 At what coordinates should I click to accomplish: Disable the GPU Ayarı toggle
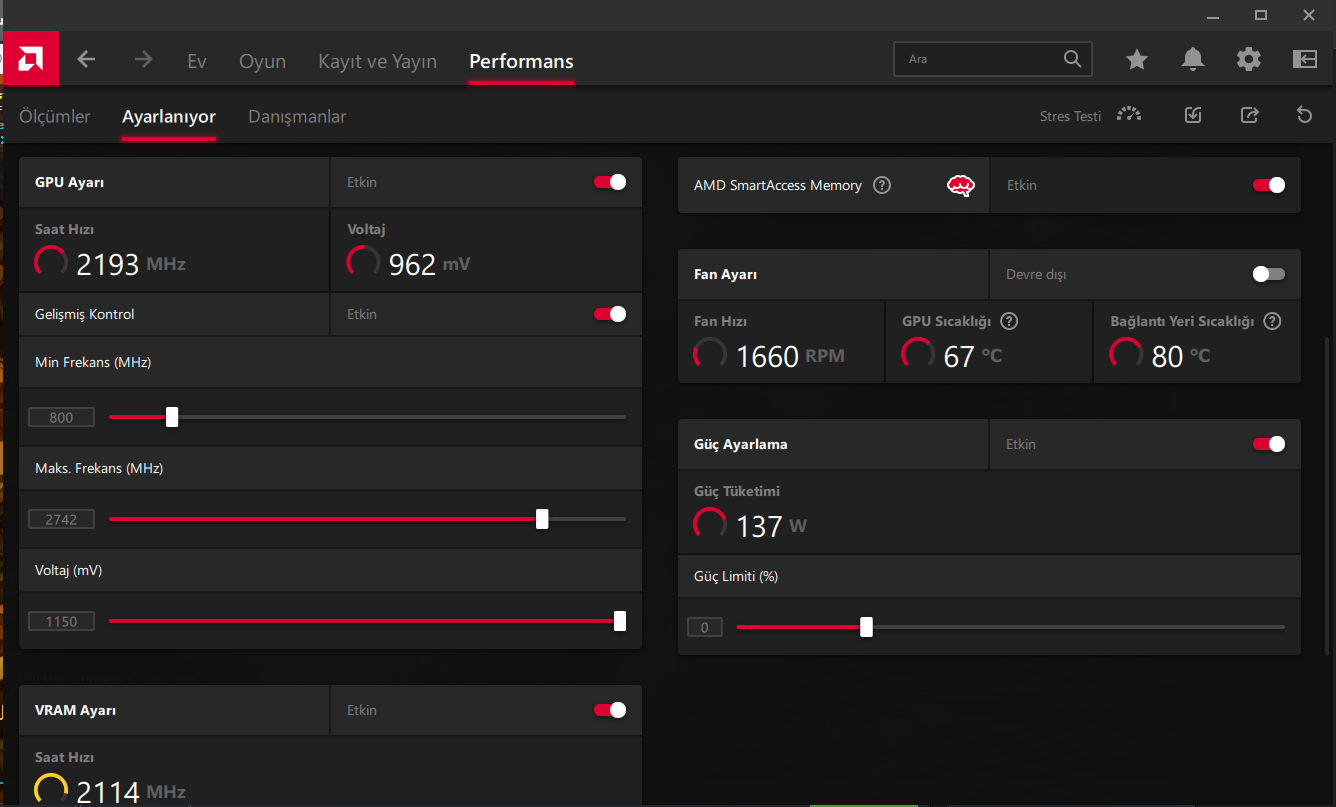(x=610, y=182)
